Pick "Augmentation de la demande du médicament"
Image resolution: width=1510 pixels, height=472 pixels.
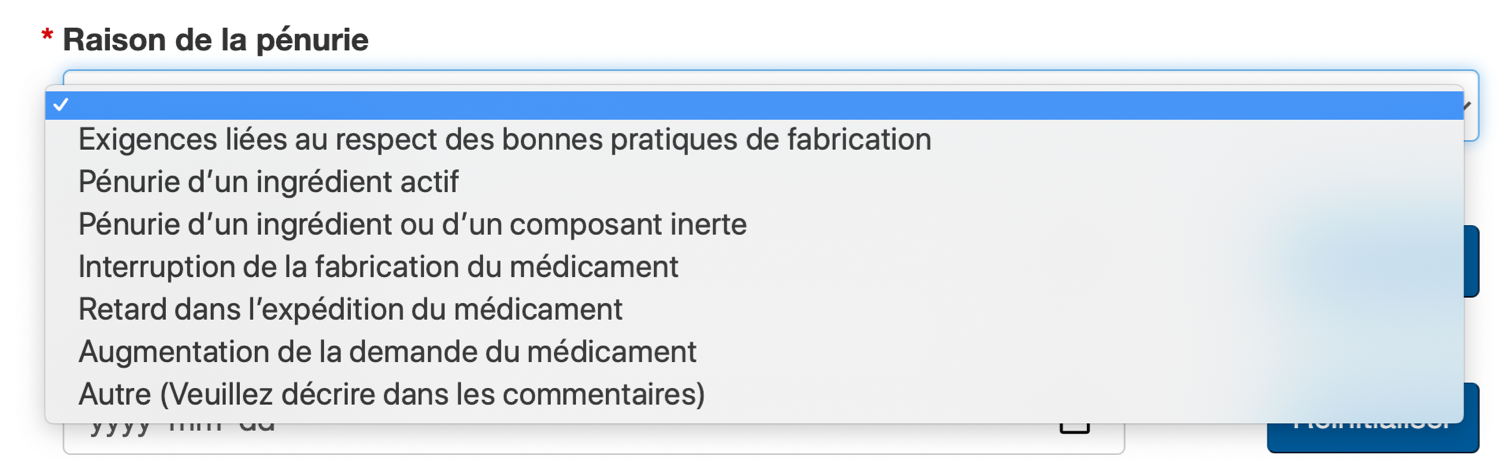tap(387, 352)
